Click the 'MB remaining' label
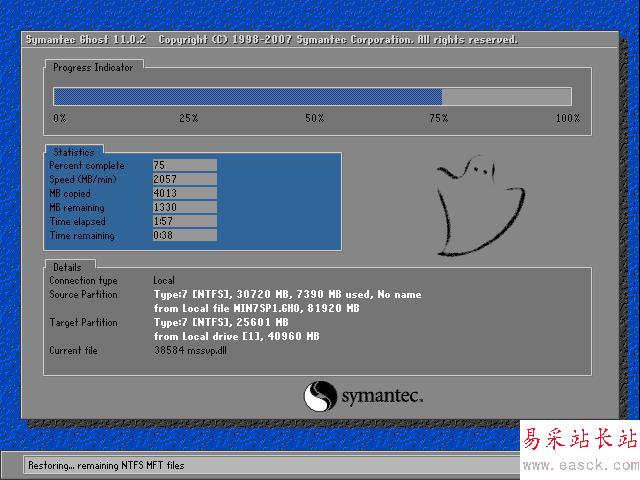This screenshot has height=480, width=640. tap(77, 207)
